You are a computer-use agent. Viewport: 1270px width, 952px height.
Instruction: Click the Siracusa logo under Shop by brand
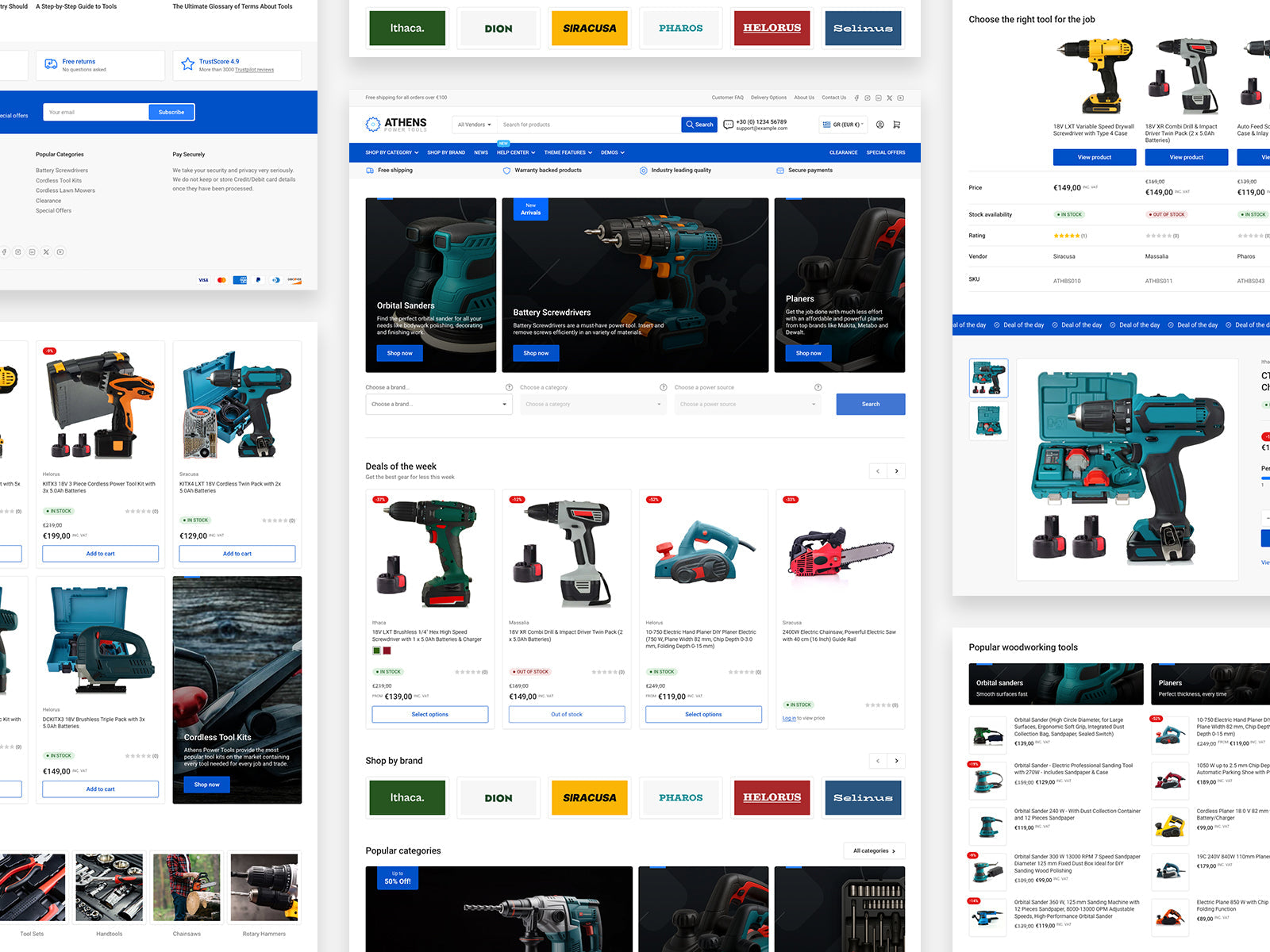point(590,798)
